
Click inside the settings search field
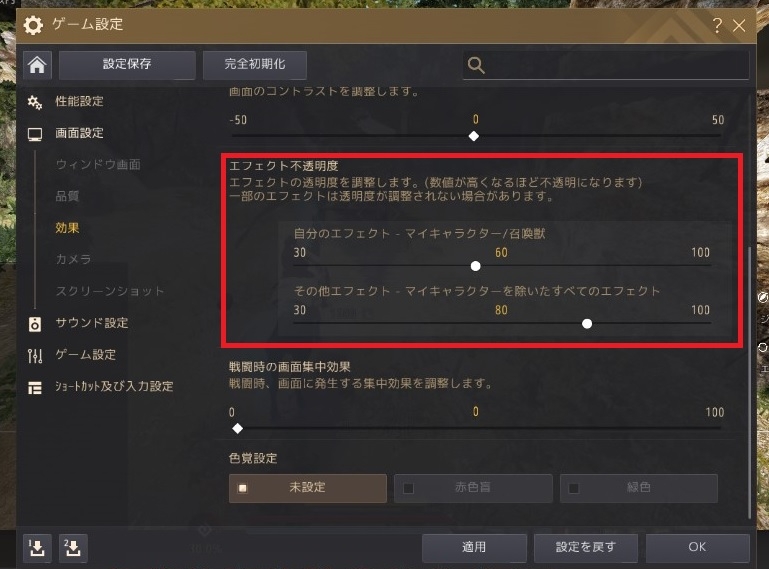(x=606, y=65)
